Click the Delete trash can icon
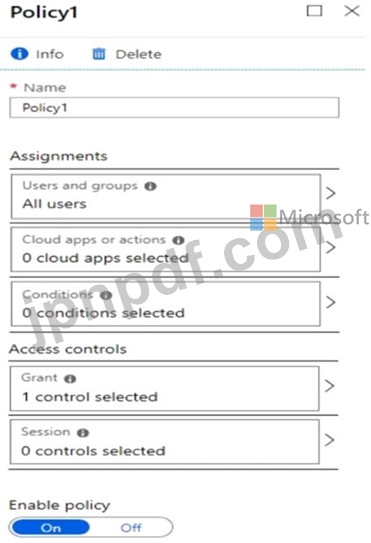Viewport: 371px width, 543px height. click(x=98, y=54)
